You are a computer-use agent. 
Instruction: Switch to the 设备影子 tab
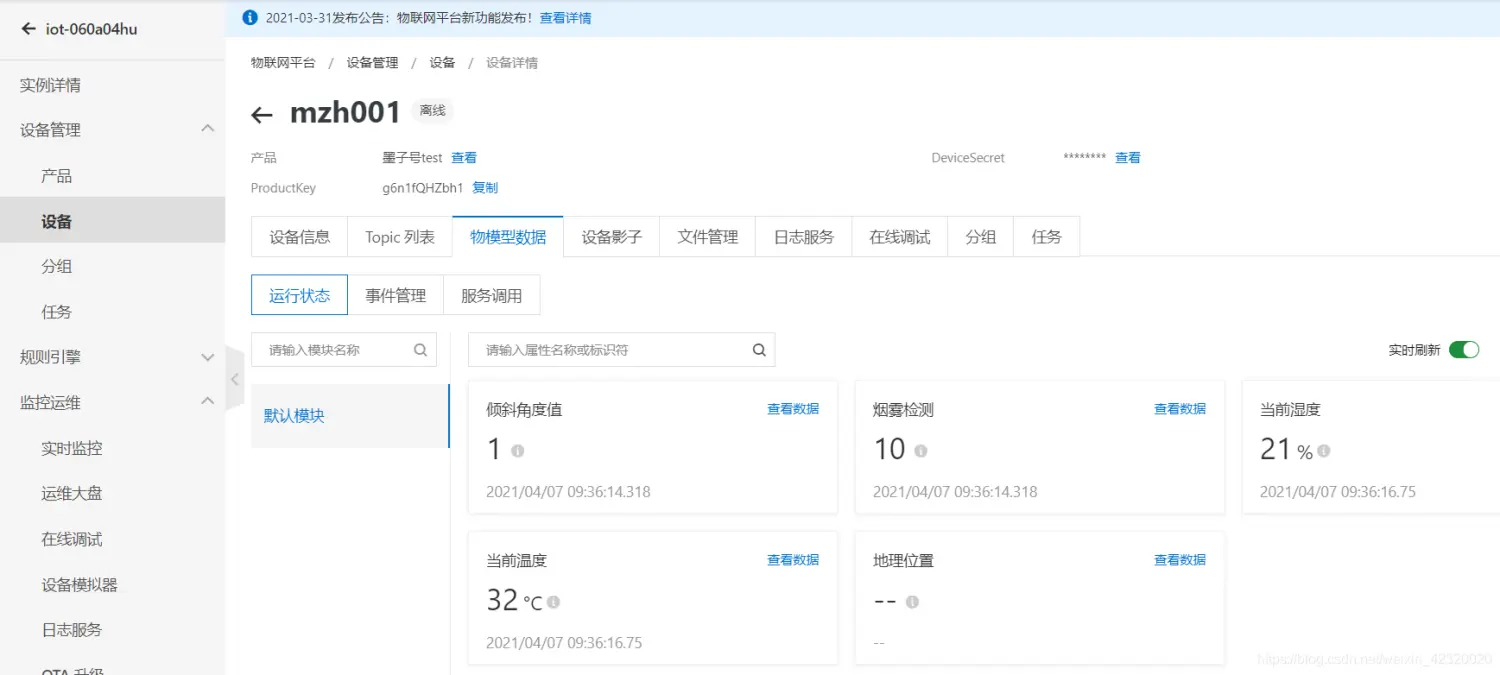coord(611,237)
